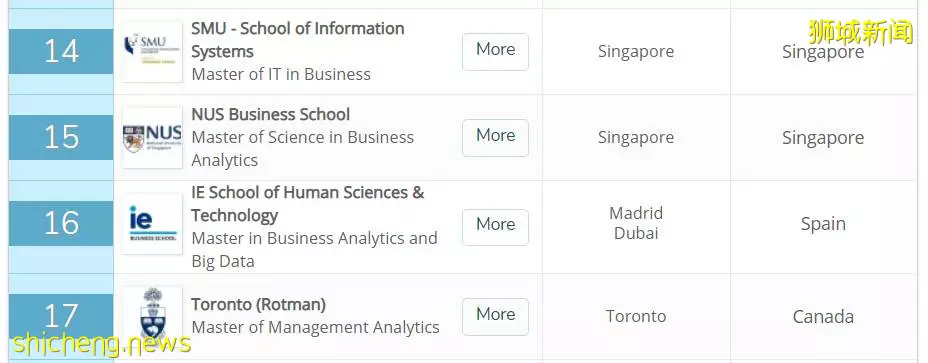This screenshot has width=928, height=363.
Task: Select the Toronto (Rotman) title
Action: [259, 304]
